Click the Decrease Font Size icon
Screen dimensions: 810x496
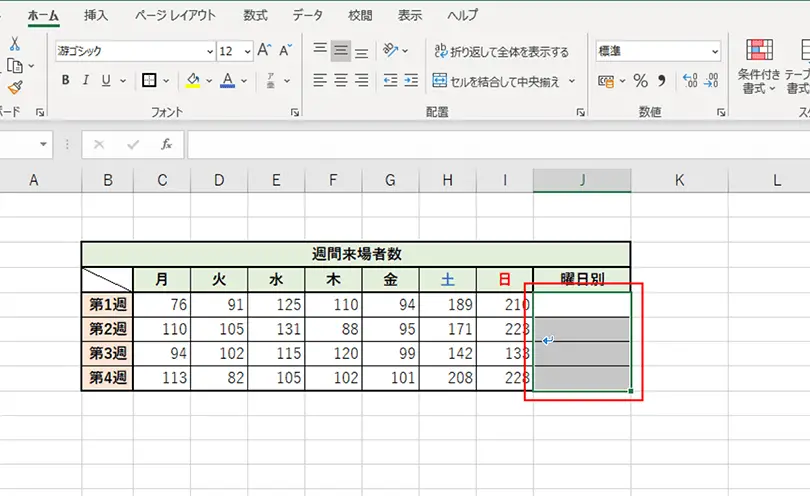tap(285, 50)
